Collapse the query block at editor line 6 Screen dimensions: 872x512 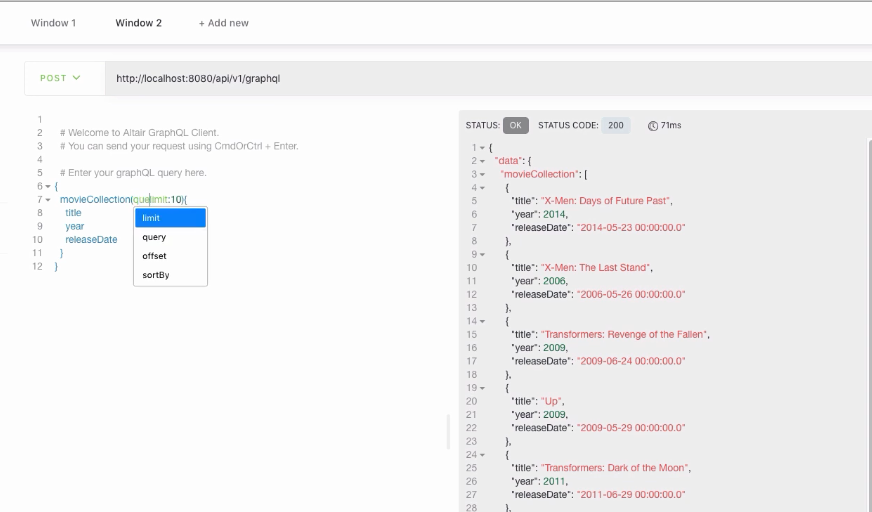coord(48,187)
